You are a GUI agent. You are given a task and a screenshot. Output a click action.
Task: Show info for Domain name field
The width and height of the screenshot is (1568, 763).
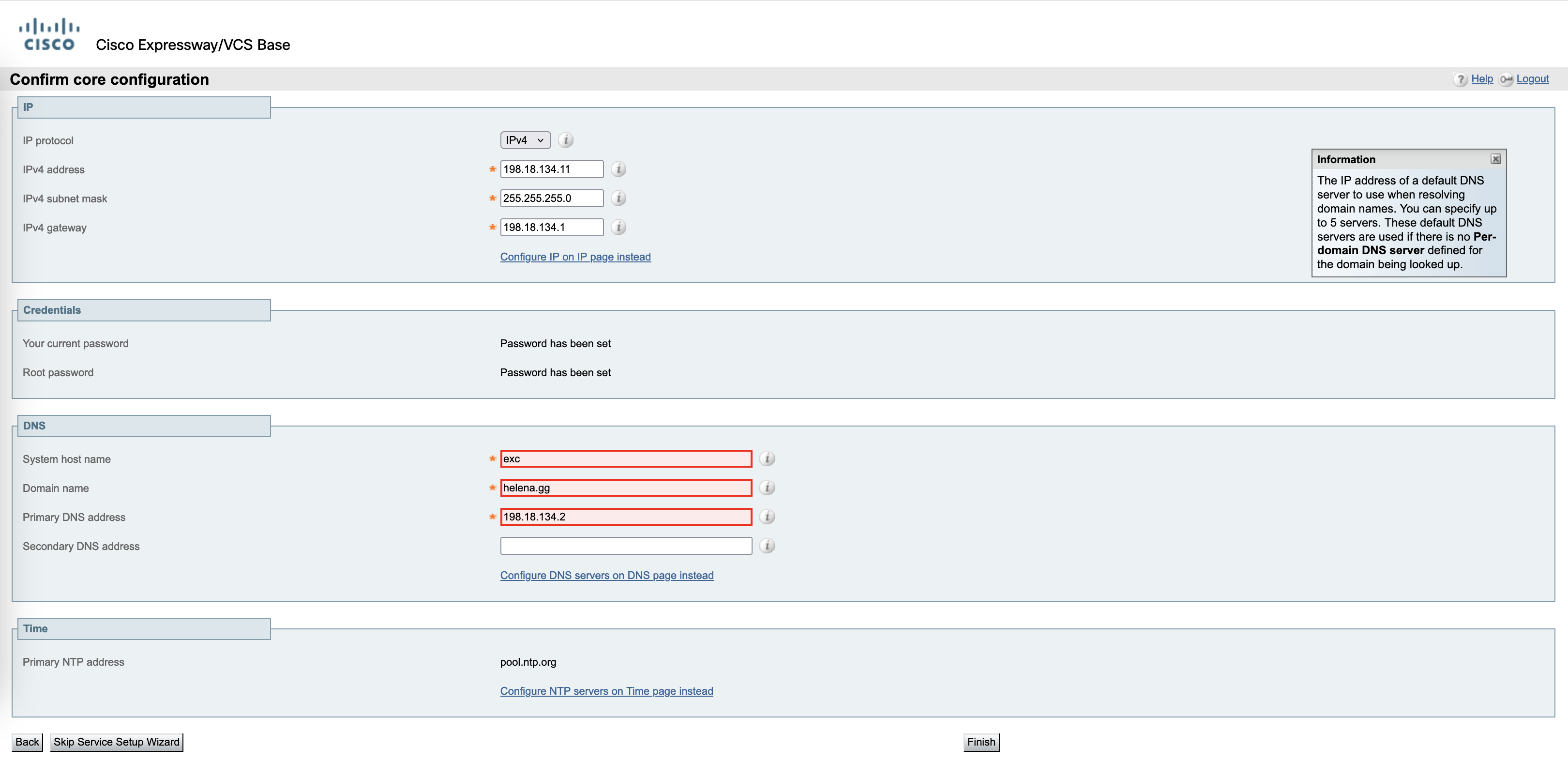pos(767,488)
